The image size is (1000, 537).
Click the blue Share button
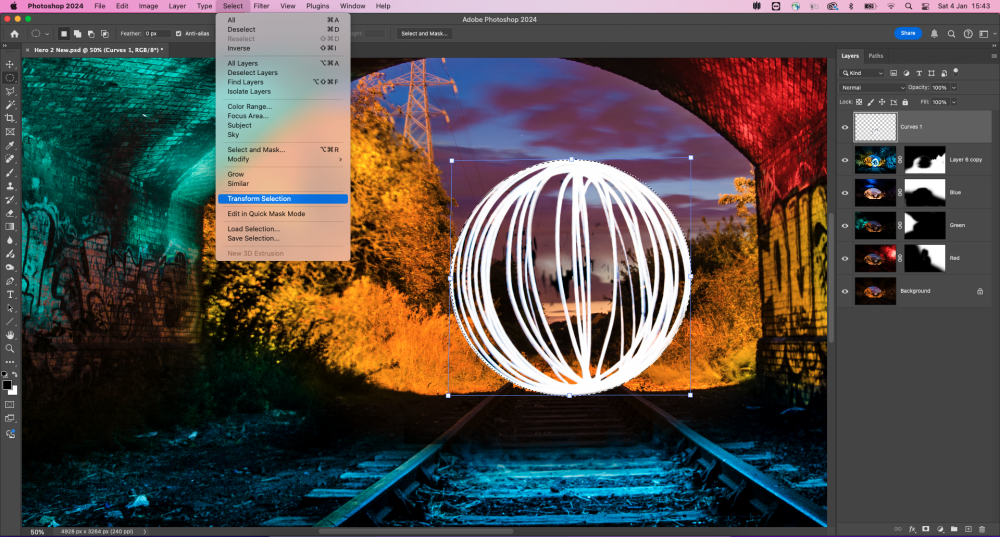pyautogui.click(x=907, y=33)
